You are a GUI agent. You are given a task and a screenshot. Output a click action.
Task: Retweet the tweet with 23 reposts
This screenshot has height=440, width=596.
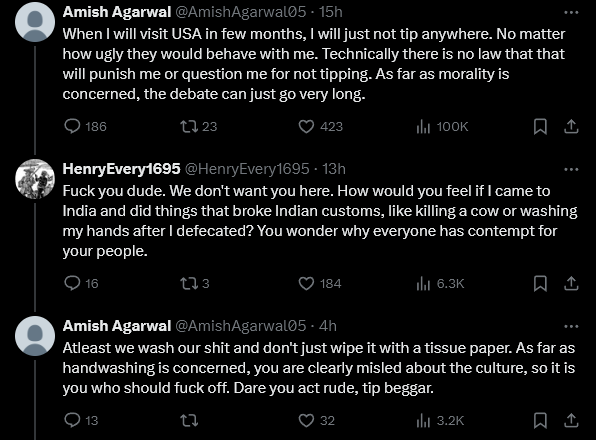(x=189, y=126)
